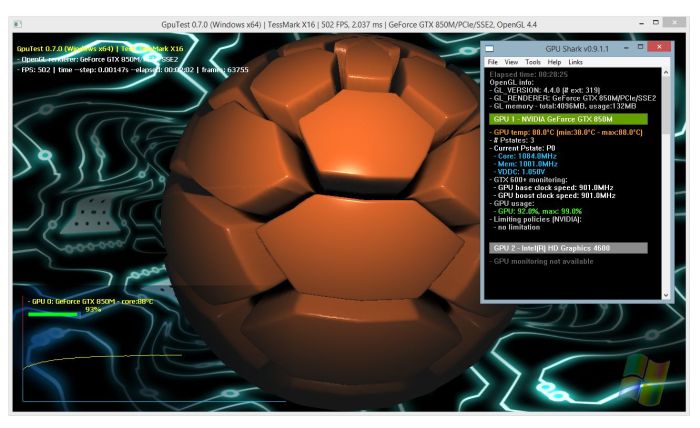Click GPU Shark scrollbar up arrow
This screenshot has height=428, width=700.
[666, 72]
